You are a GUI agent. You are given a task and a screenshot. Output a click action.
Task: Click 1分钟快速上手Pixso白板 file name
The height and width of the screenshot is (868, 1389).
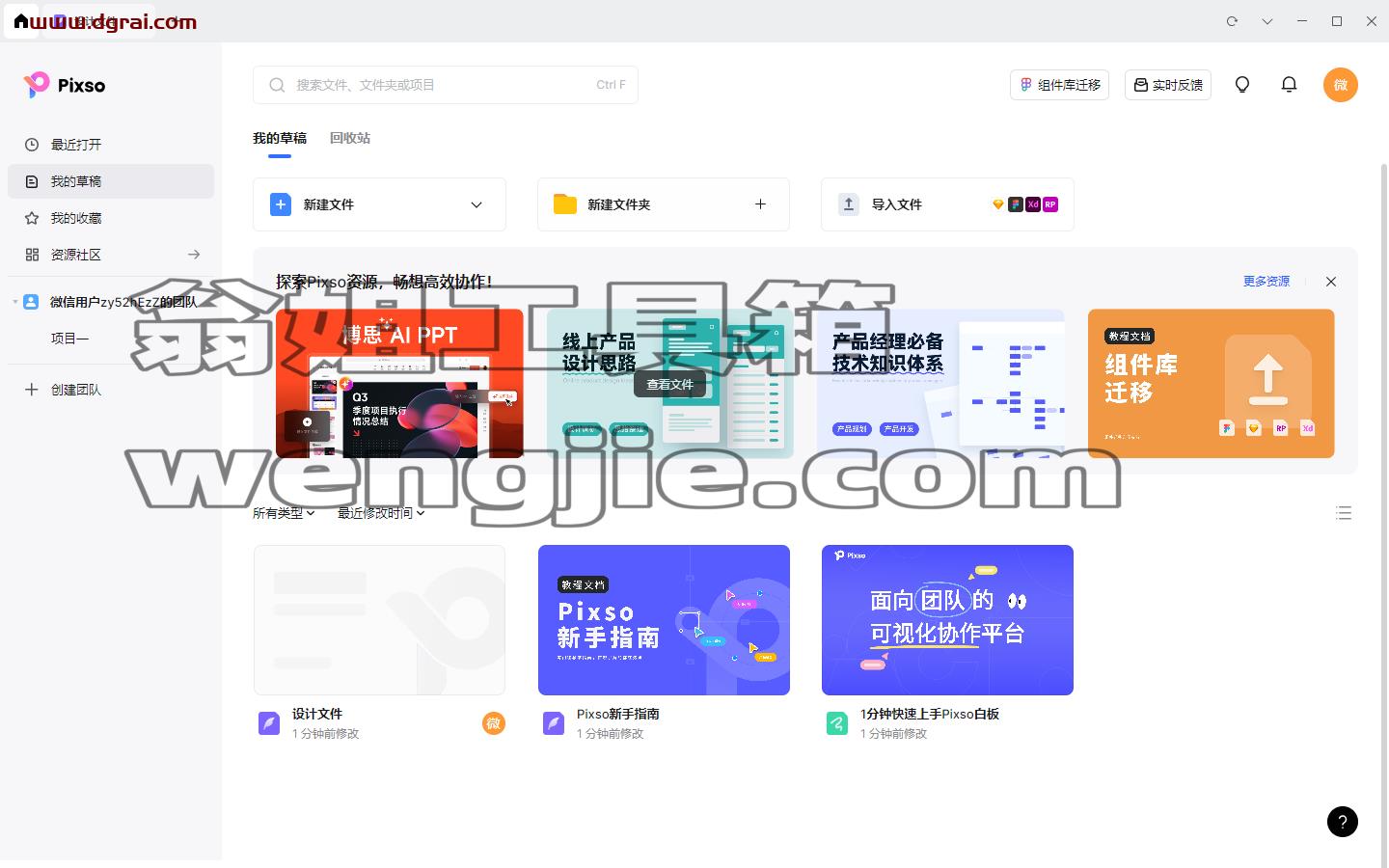pos(930,714)
